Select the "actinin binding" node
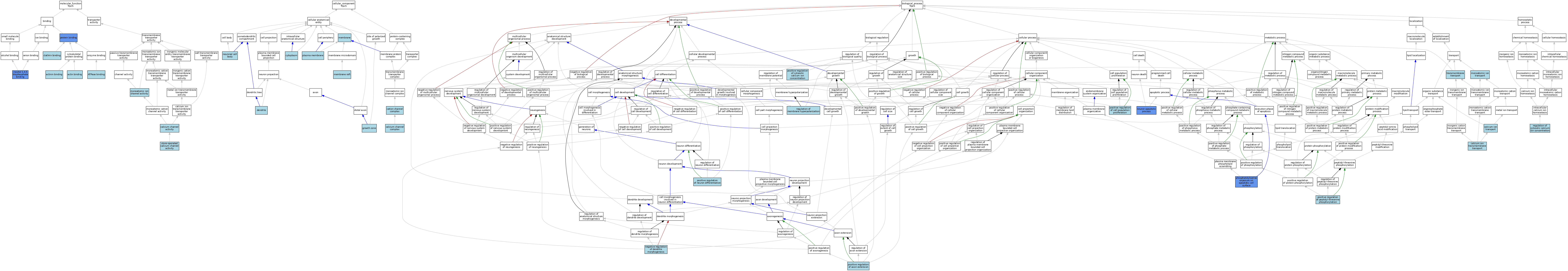The width and height of the screenshot is (1568, 271). point(54,74)
